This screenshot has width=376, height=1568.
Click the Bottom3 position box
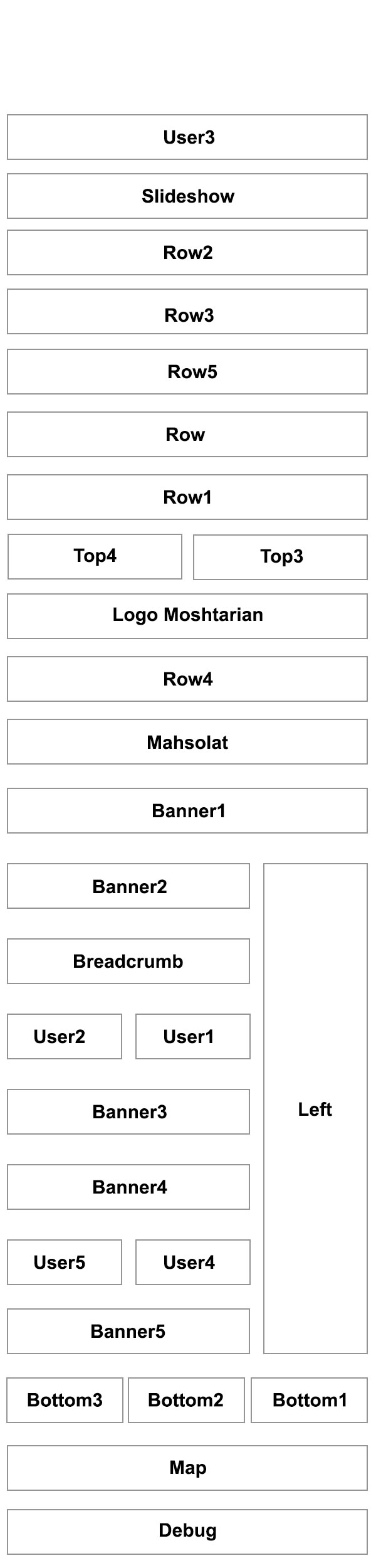pyautogui.click(x=65, y=1401)
